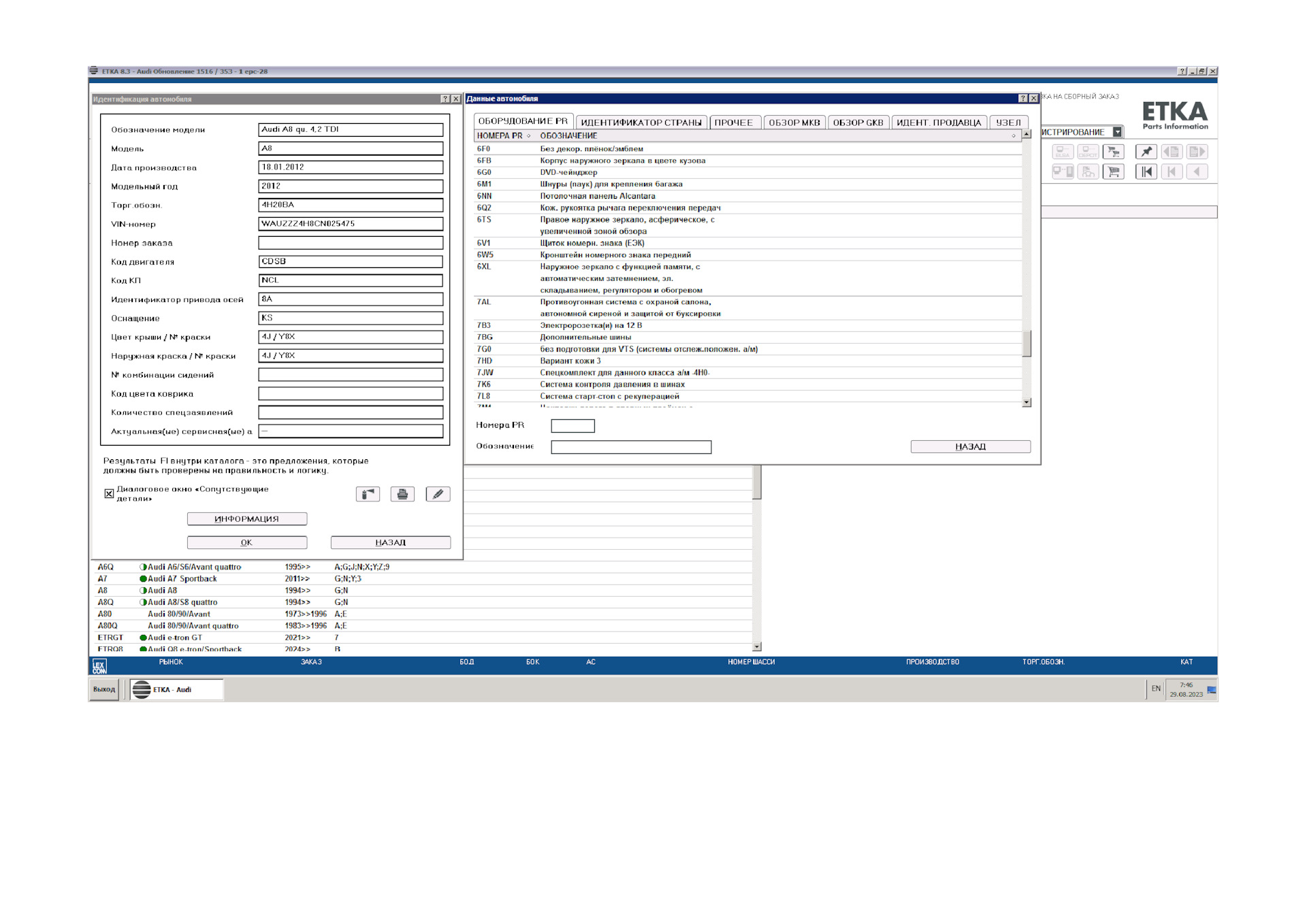Click the pencil edit icon button
This screenshot has width=1307, height=924.
[x=438, y=494]
